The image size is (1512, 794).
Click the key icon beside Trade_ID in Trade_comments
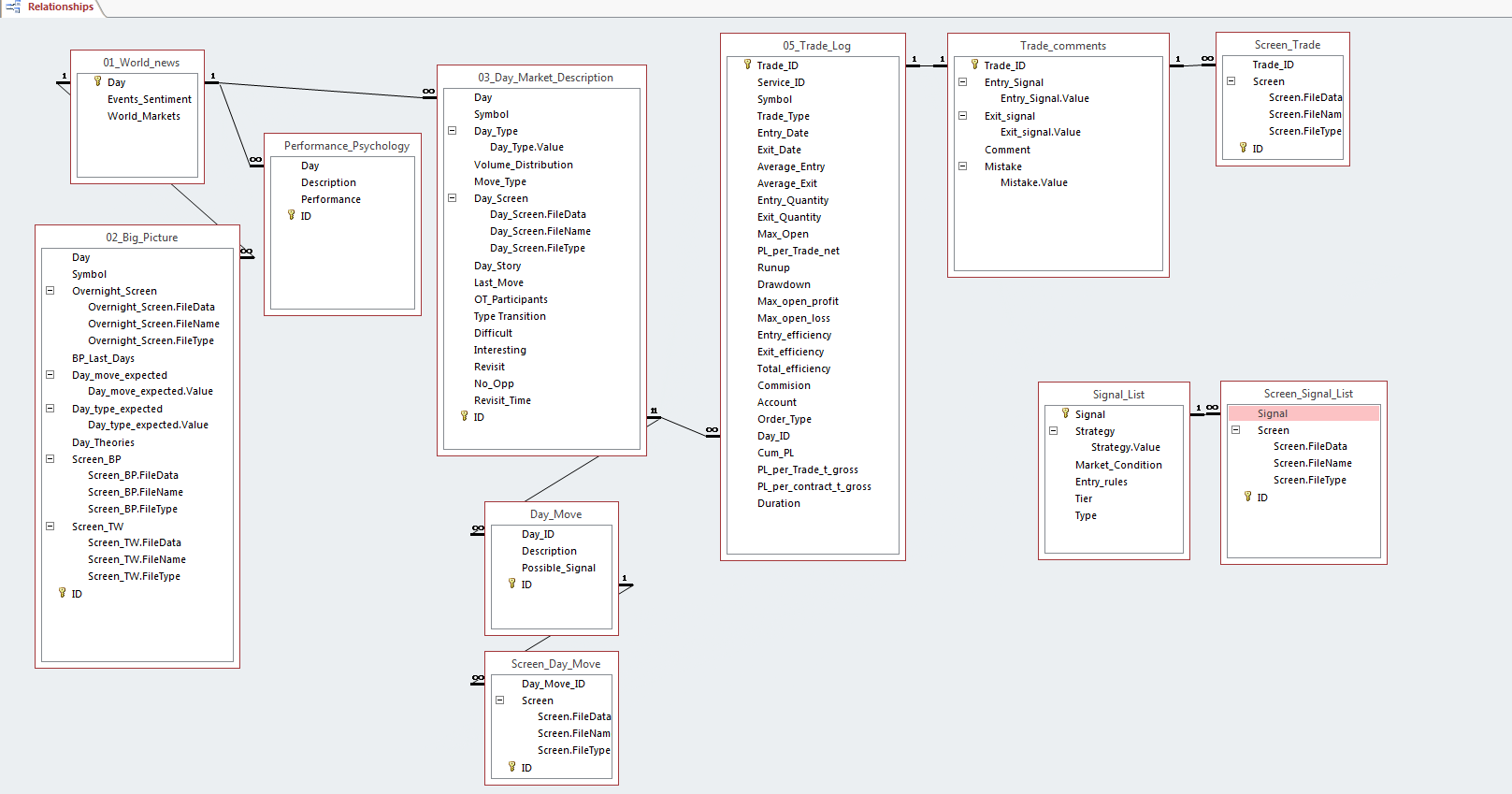click(974, 65)
